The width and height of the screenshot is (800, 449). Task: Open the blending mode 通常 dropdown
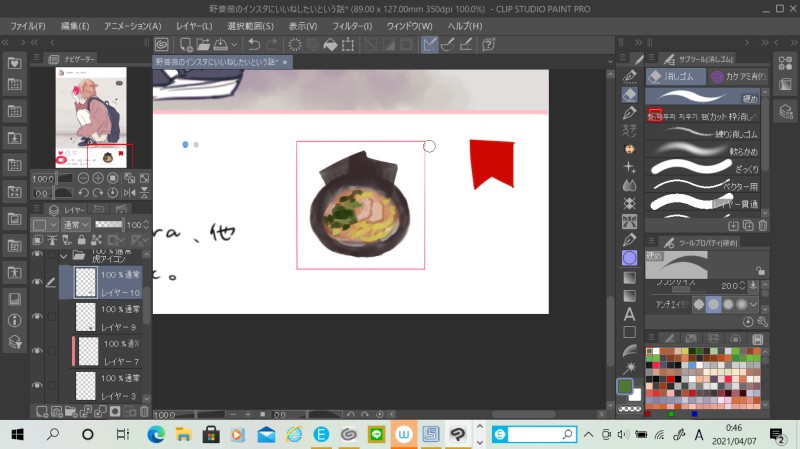coord(76,224)
